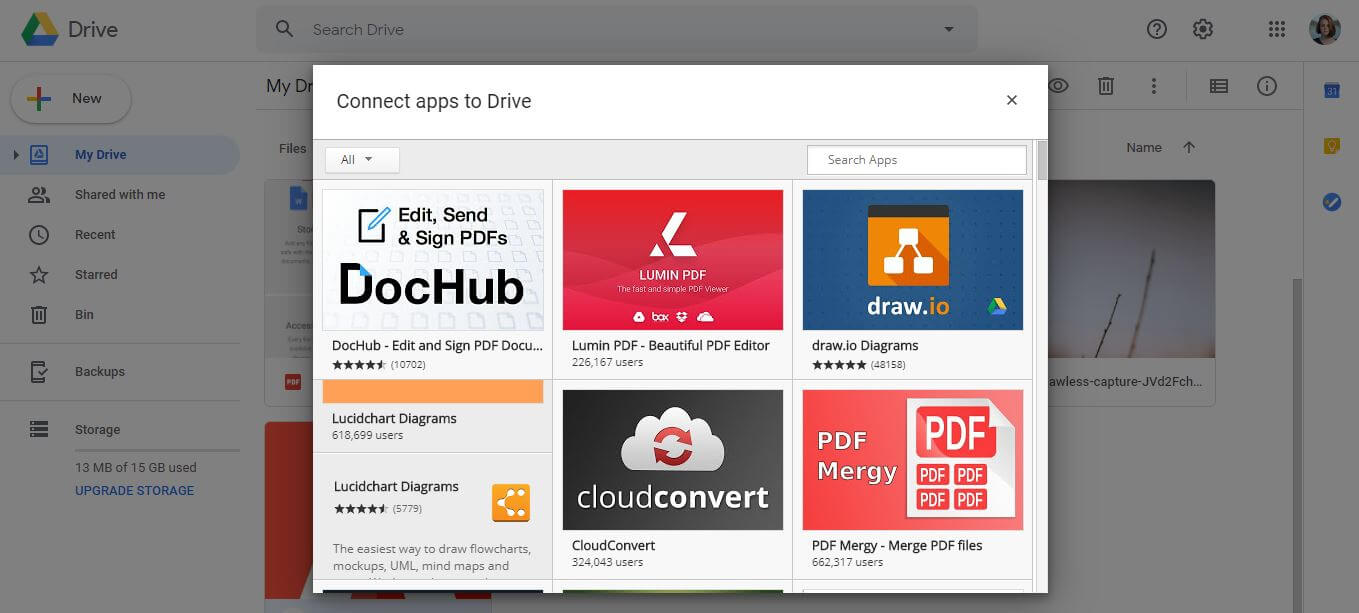
Task: Click the DocHub star rating
Action: [359, 365]
